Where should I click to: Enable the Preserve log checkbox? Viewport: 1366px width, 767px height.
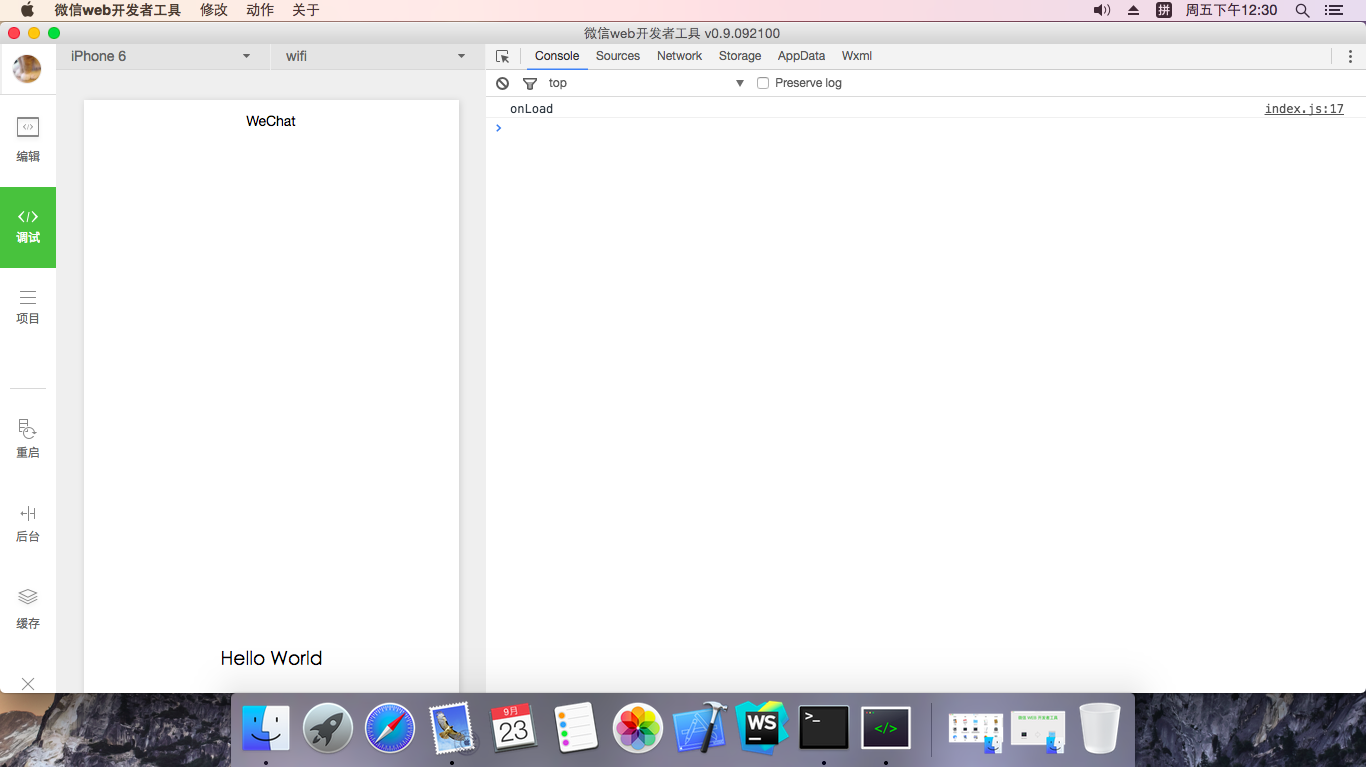pos(763,83)
